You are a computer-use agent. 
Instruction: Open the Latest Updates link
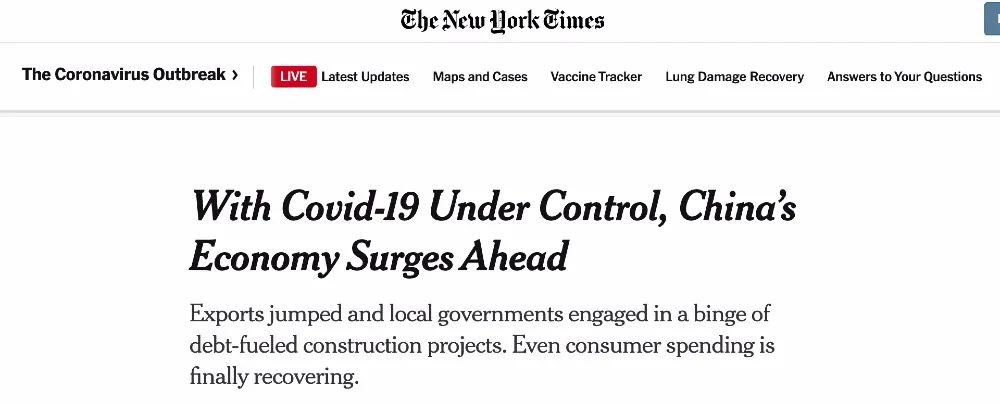[x=365, y=77]
